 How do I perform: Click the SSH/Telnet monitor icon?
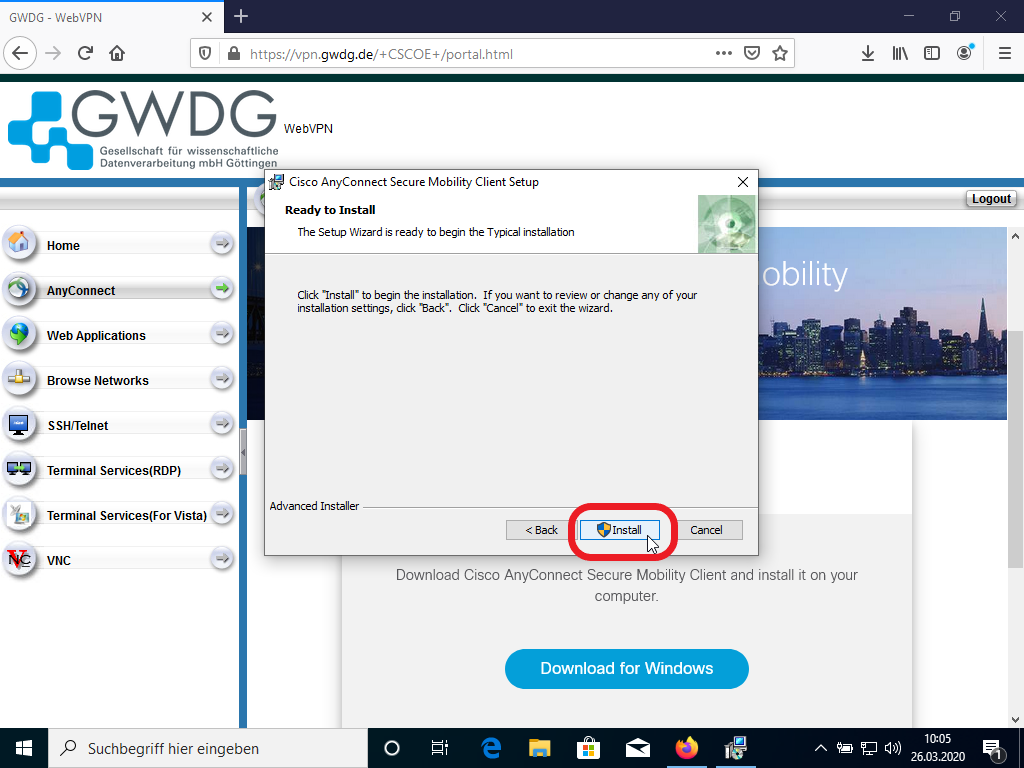(x=19, y=424)
